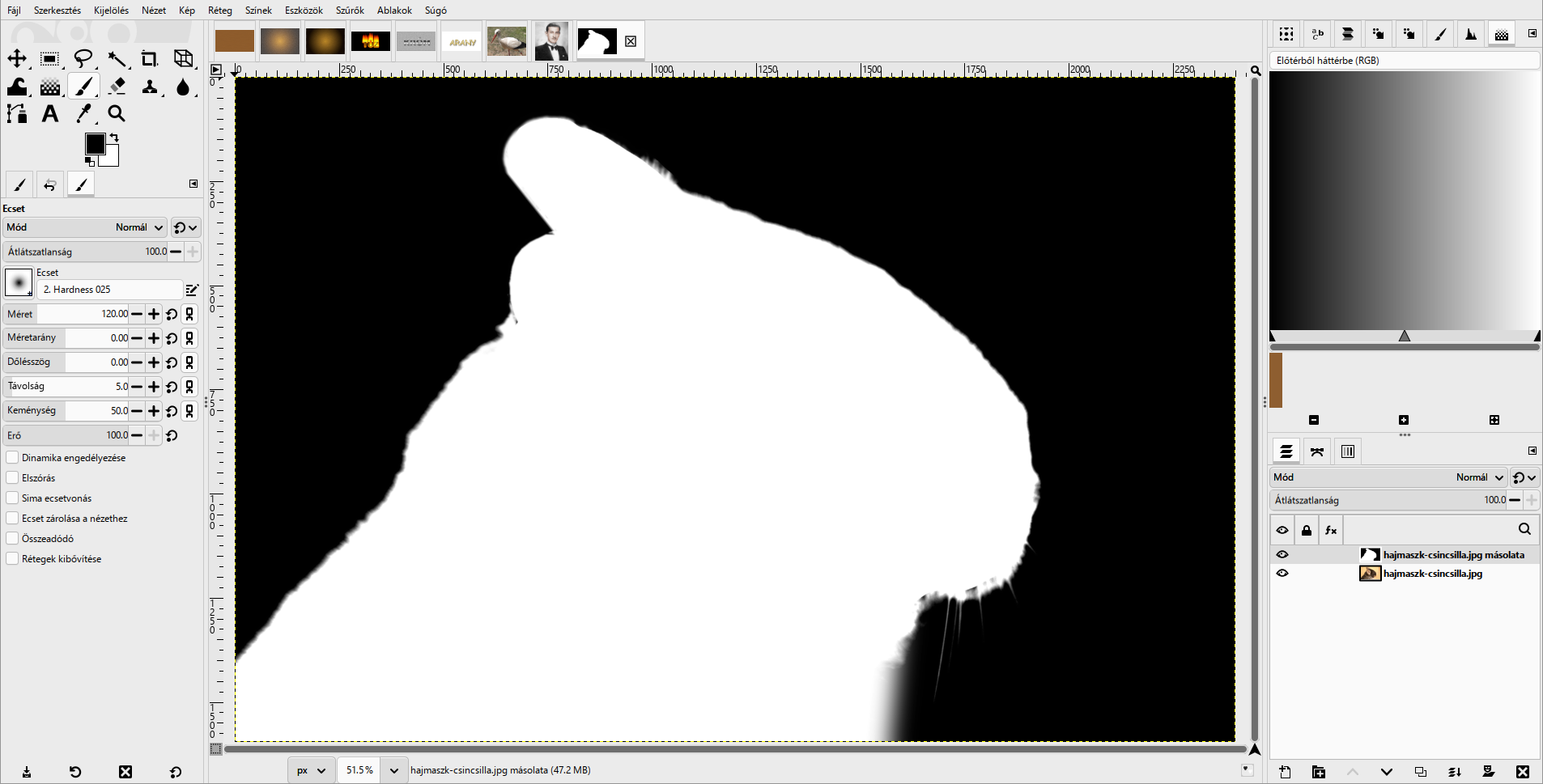Screen dimensions: 1543x784
Task: Select the Text tool
Action: (50, 114)
